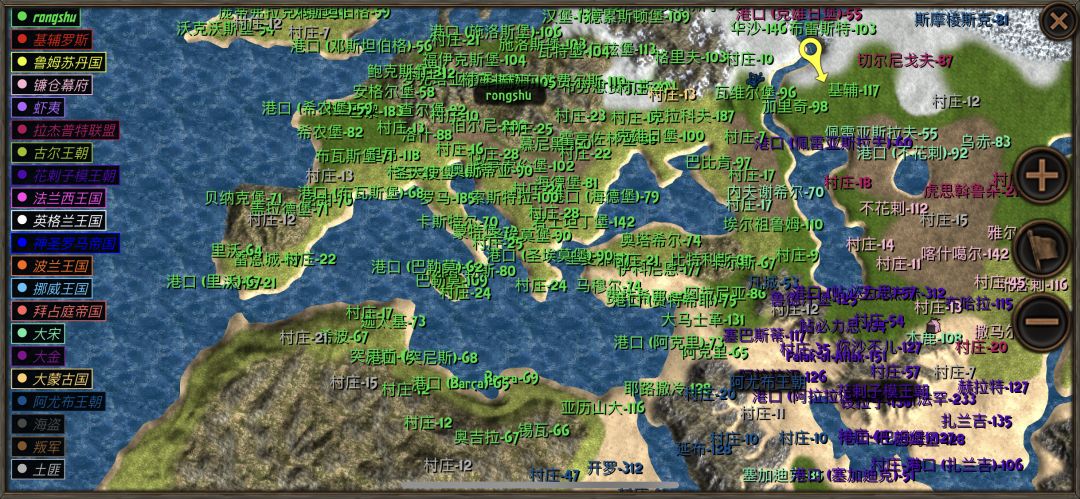Click the 港口 (阿克里)-73 port label

[668, 341]
